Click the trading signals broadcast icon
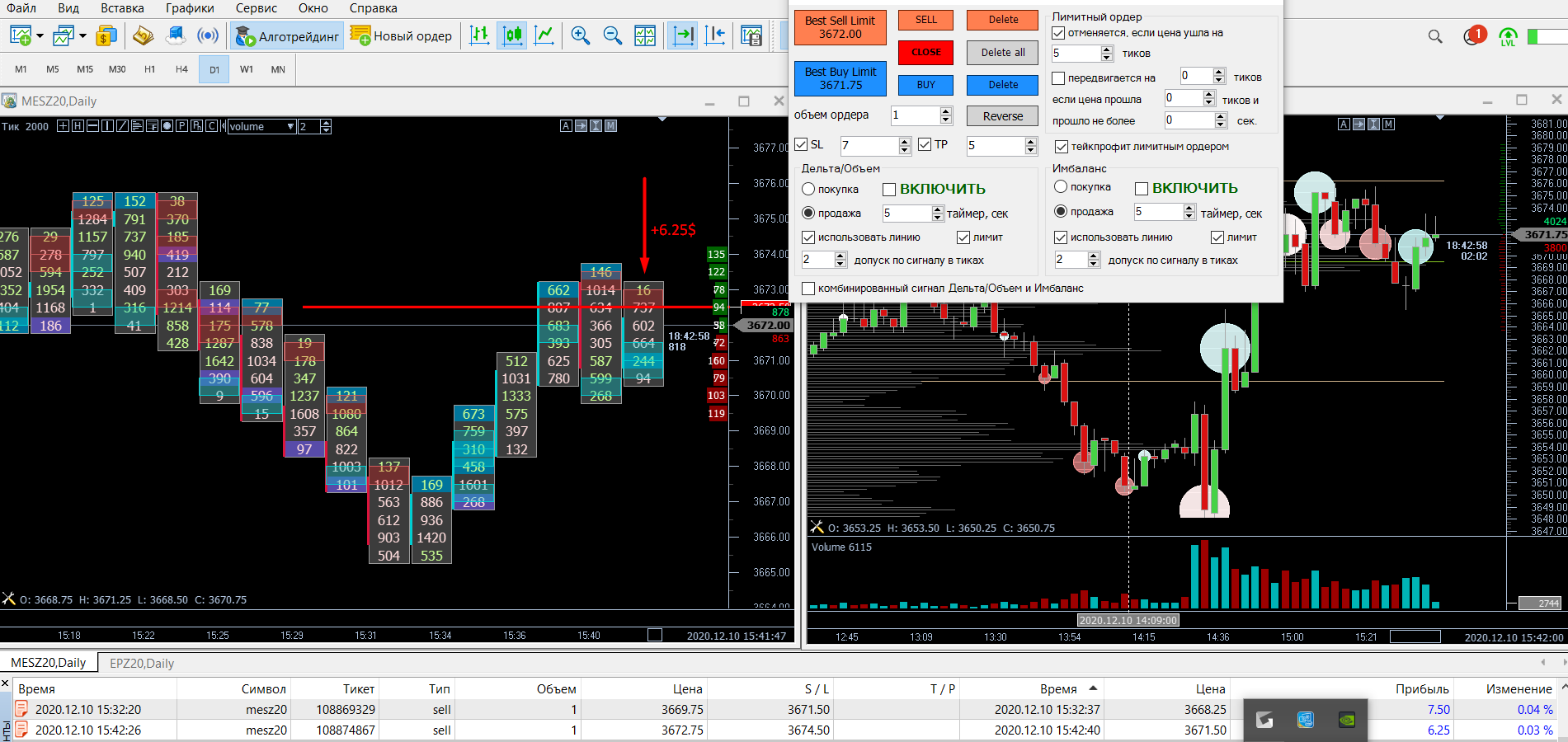 click(x=208, y=35)
